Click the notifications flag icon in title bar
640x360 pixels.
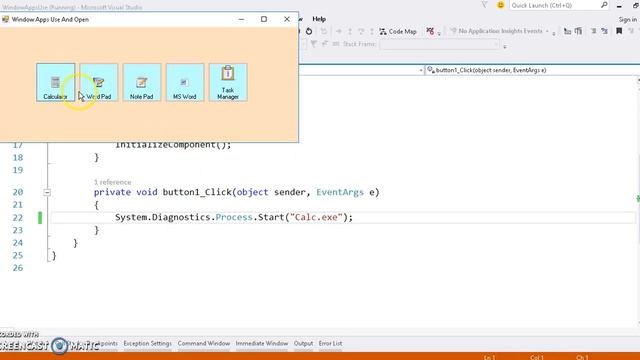(x=484, y=5)
